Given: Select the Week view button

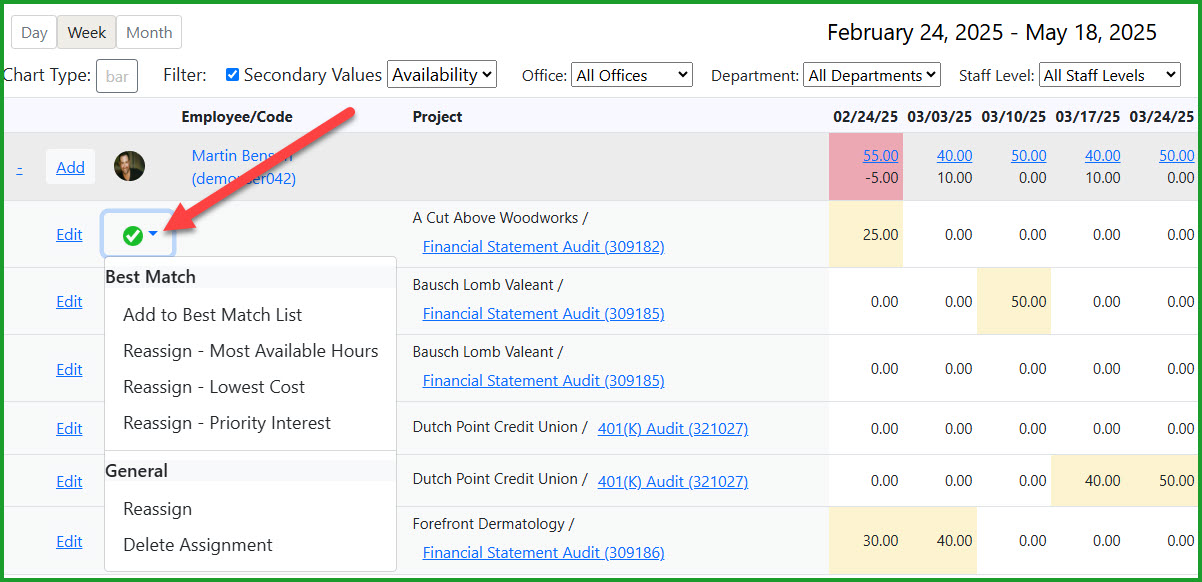Looking at the screenshot, I should (87, 33).
